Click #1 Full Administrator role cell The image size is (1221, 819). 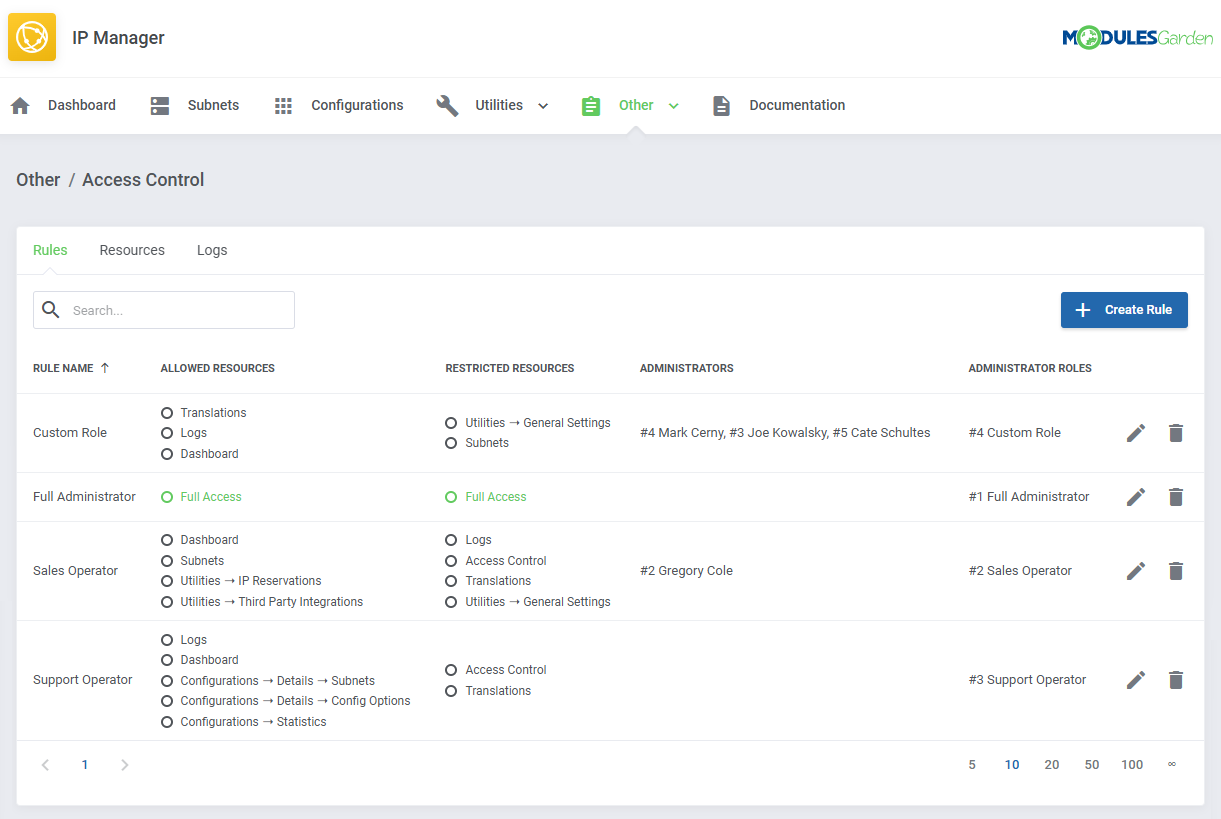click(x=1029, y=497)
